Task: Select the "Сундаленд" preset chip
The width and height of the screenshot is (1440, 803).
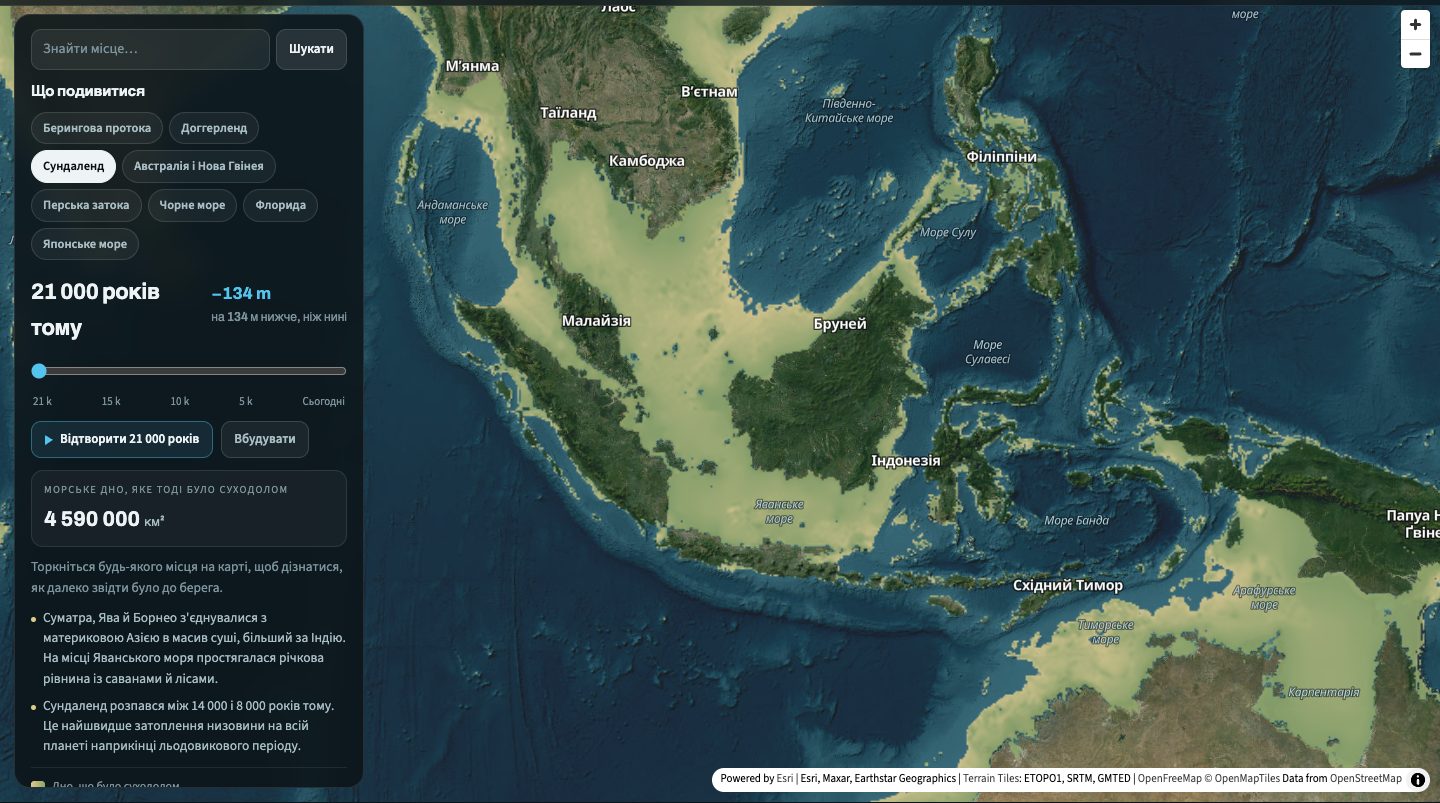Action: (x=73, y=166)
